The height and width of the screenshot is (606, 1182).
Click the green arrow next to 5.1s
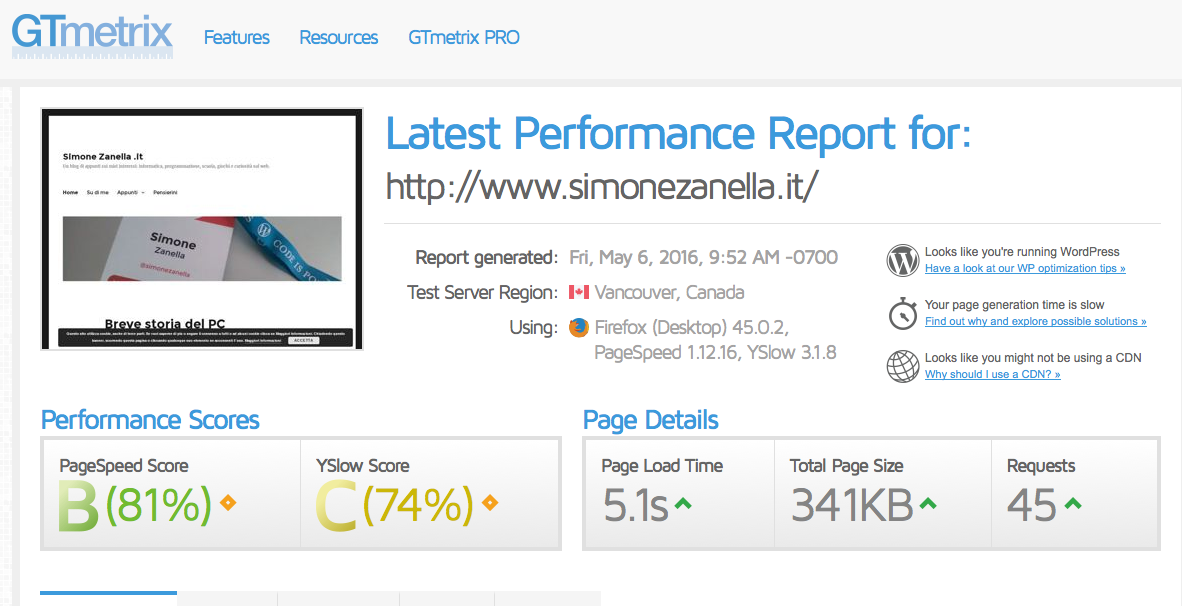coord(682,503)
